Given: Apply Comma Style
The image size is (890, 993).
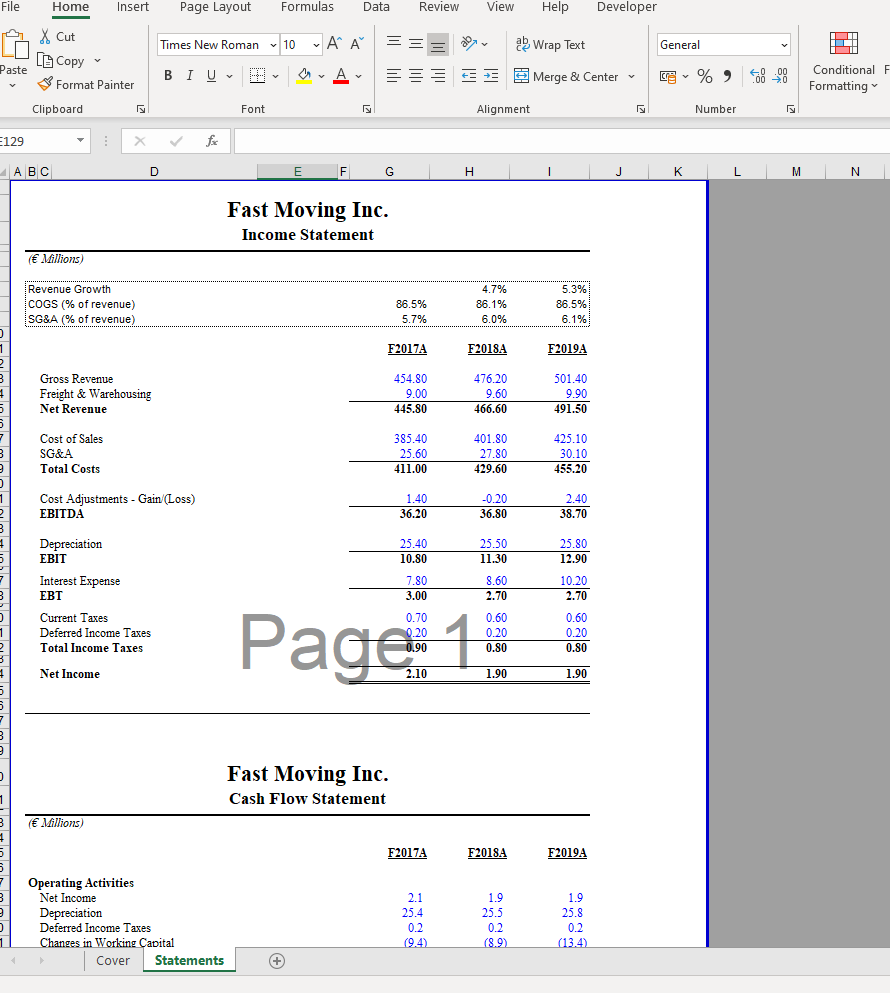Looking at the screenshot, I should click(727, 77).
